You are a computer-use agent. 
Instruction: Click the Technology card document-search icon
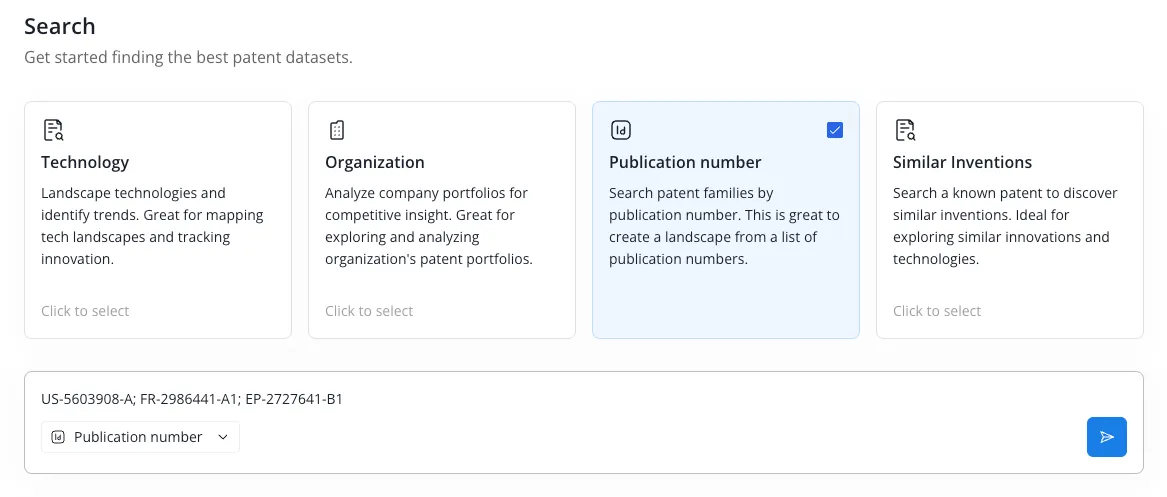pos(53,130)
